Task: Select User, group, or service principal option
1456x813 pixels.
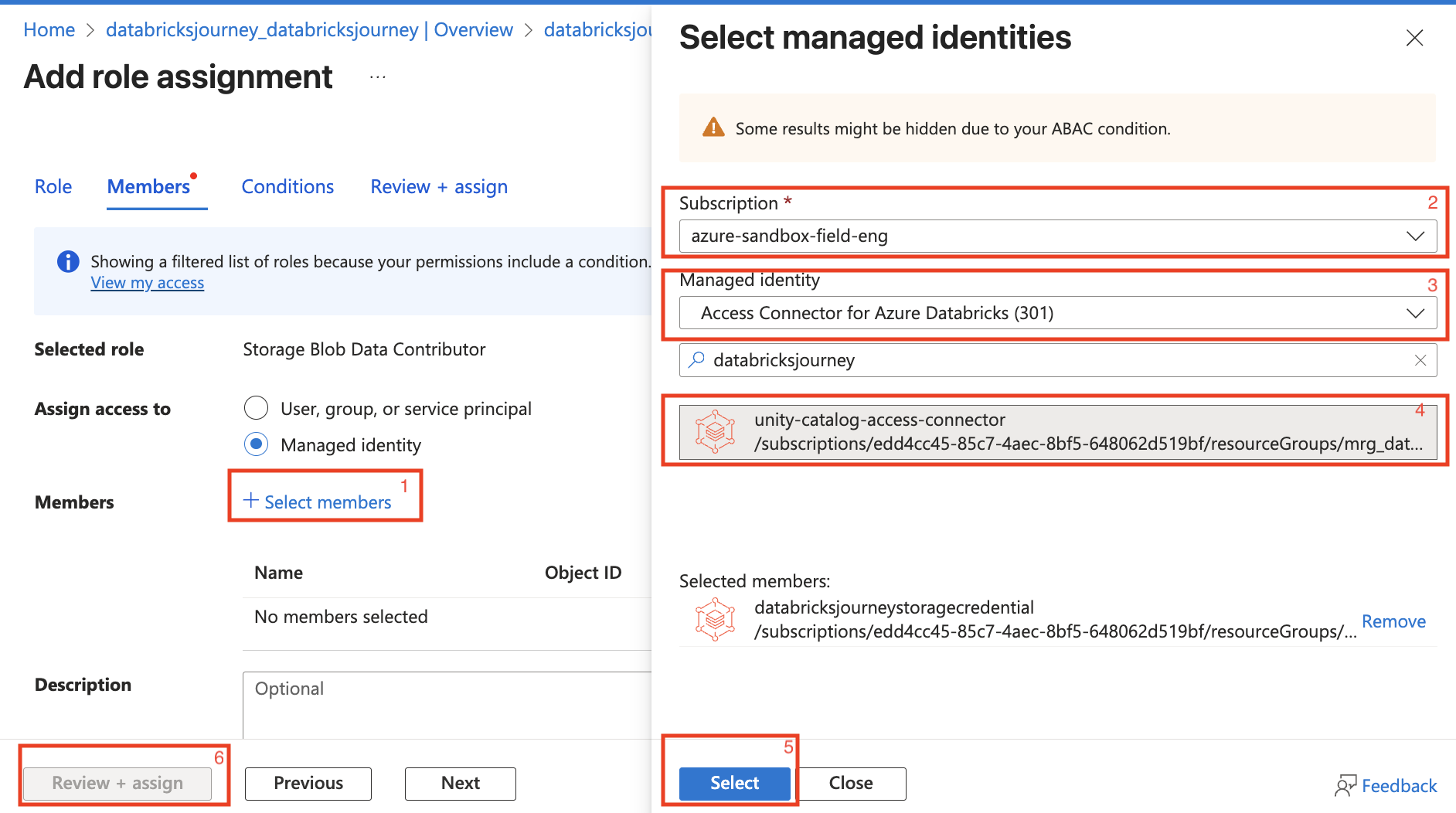Action: tap(256, 408)
